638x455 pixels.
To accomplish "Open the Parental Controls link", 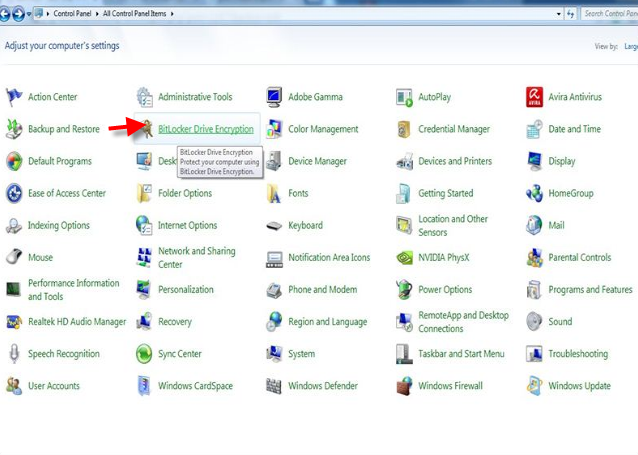I will coord(580,258).
